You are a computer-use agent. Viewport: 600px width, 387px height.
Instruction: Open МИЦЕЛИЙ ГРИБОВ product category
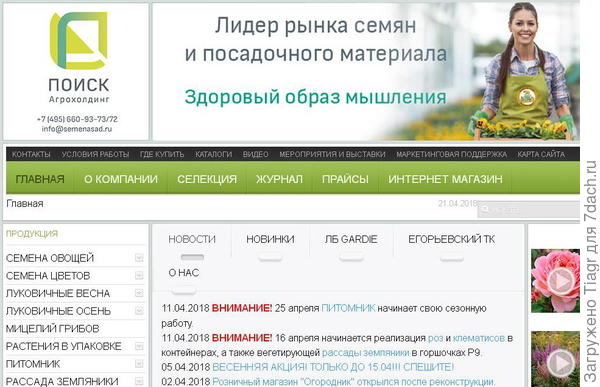(52, 328)
